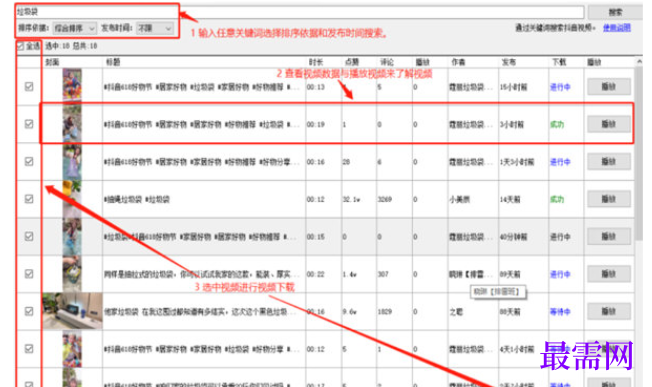
Task: Open the 发布时间 publish time dropdown
Action: pyautogui.click(x=154, y=28)
